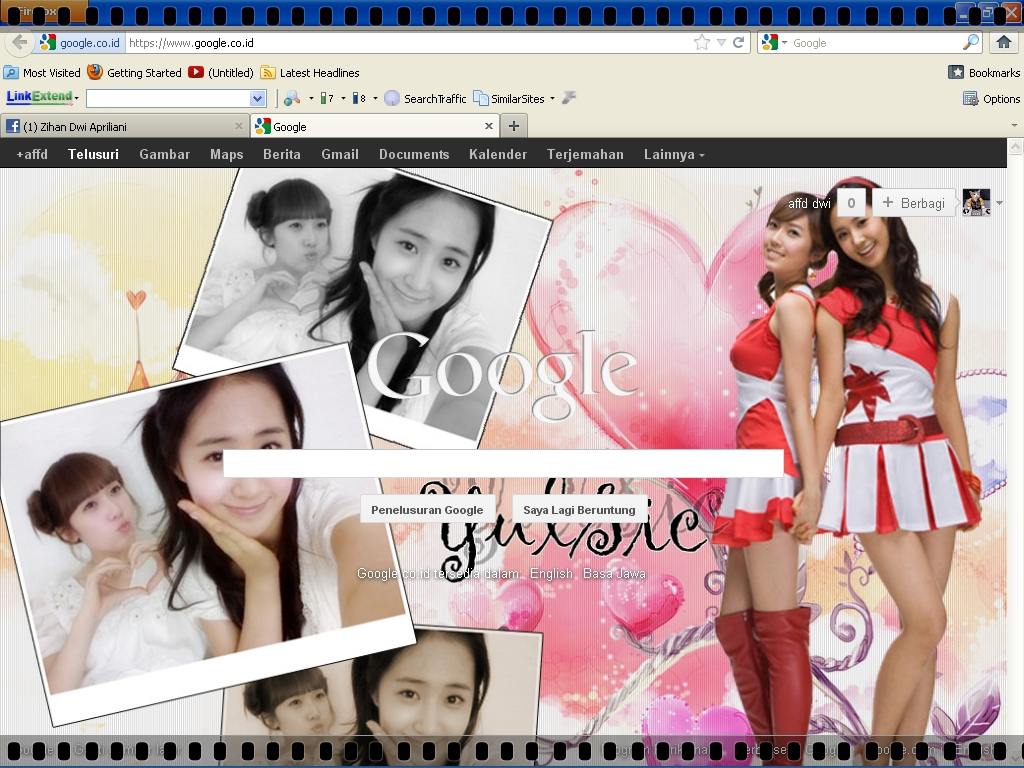Click the browser back arrow button

pos(20,43)
